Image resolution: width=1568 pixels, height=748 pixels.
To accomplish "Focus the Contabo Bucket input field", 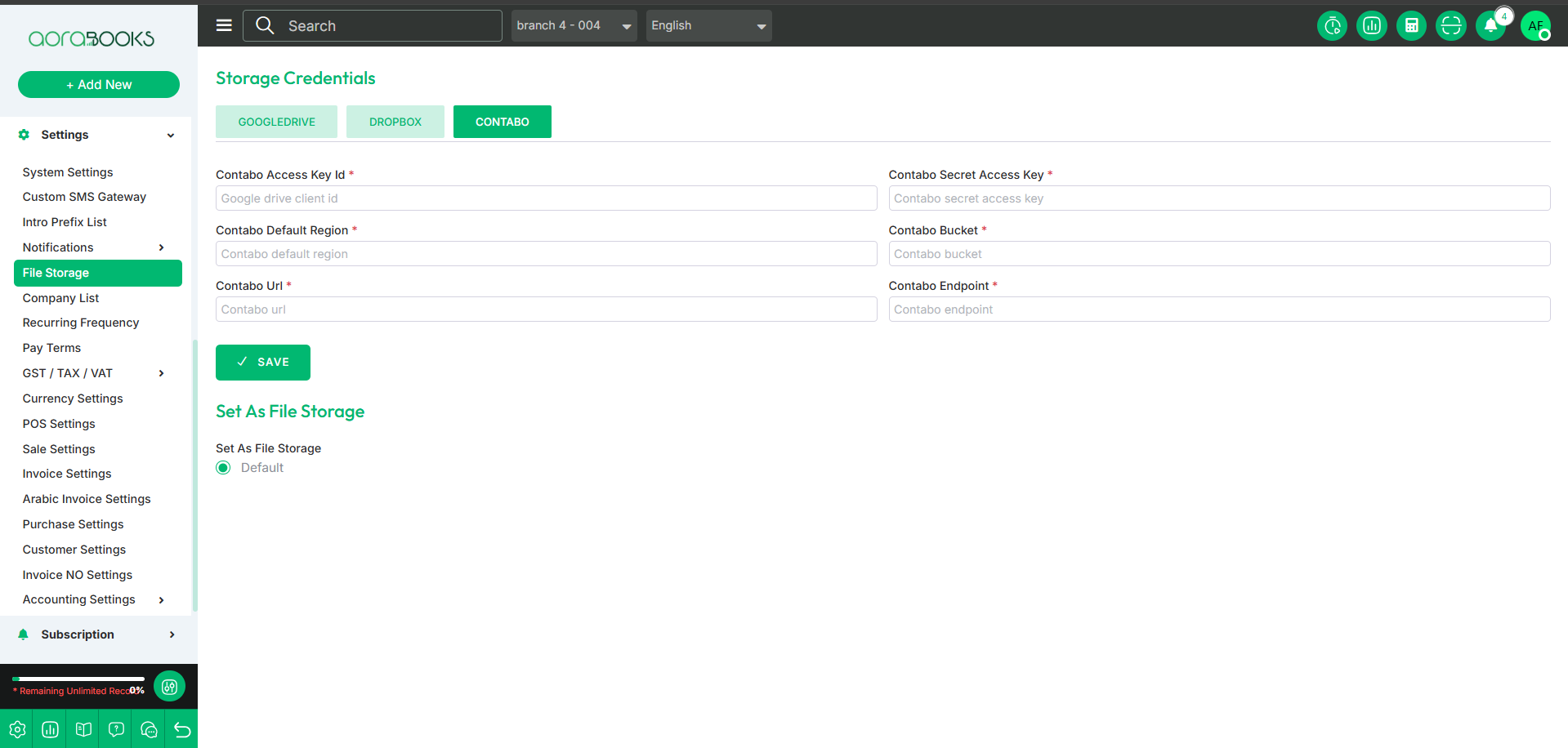I will (1218, 254).
